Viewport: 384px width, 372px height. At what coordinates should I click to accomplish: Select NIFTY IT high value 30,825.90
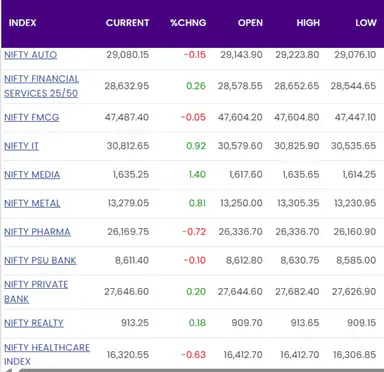pos(297,146)
